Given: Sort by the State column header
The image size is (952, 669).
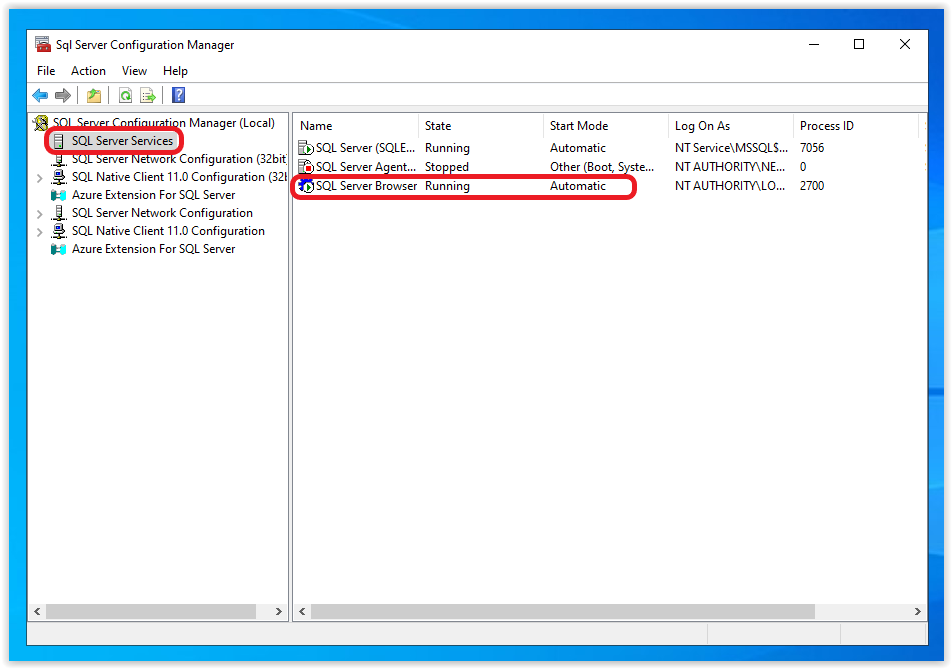Looking at the screenshot, I should coord(481,126).
